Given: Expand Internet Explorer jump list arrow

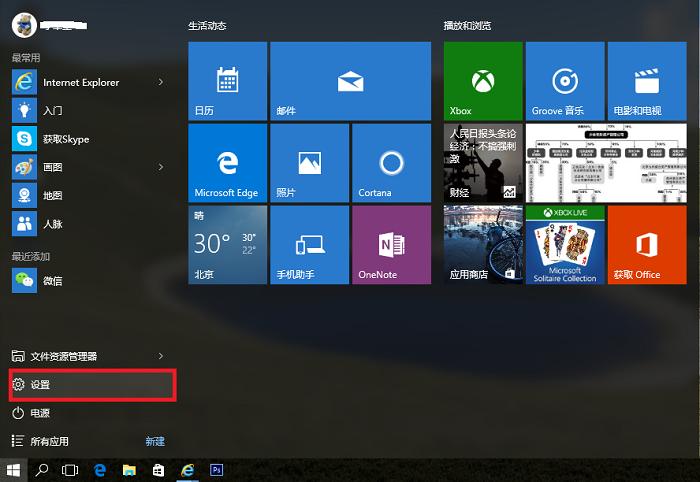Looking at the screenshot, I should tap(161, 82).
